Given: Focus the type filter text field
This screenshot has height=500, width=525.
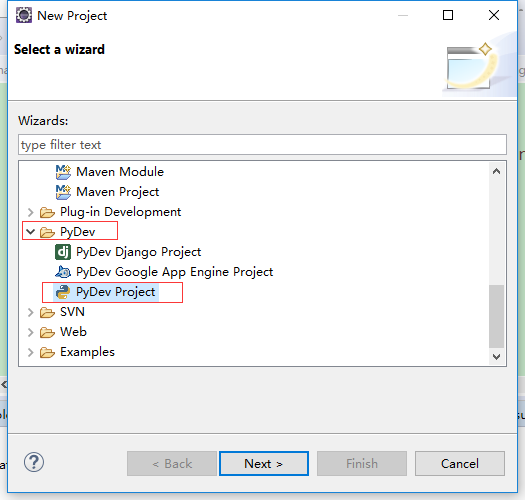Looking at the screenshot, I should [x=262, y=145].
